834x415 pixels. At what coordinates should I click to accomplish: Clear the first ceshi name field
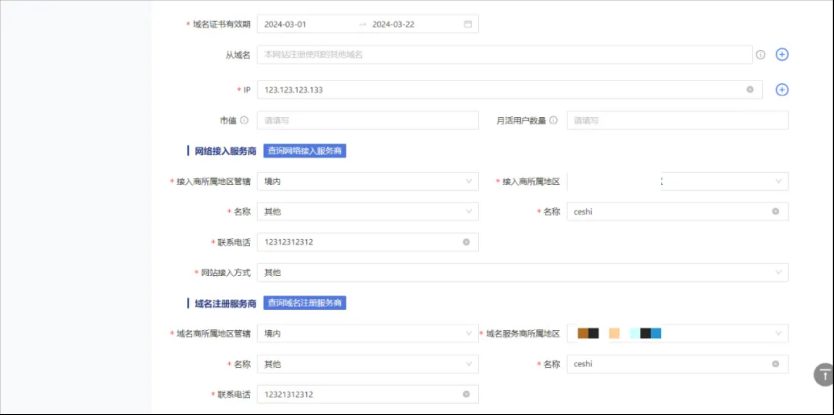click(x=775, y=211)
